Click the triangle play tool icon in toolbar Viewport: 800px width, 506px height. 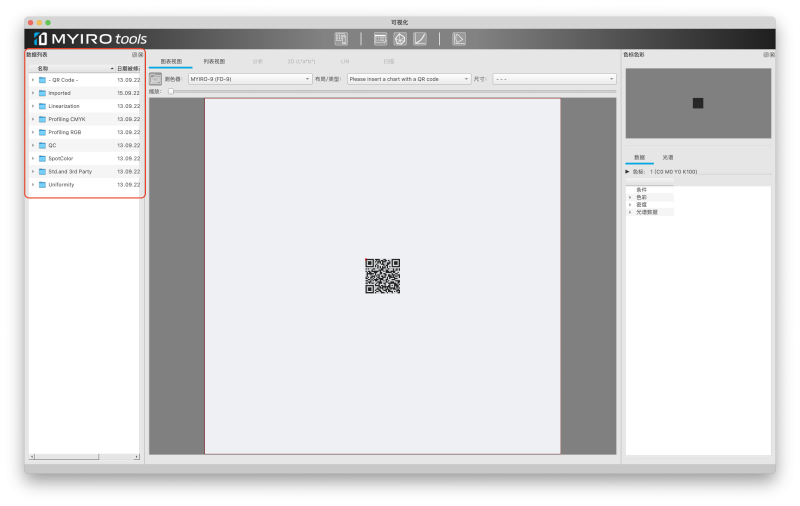coord(459,39)
